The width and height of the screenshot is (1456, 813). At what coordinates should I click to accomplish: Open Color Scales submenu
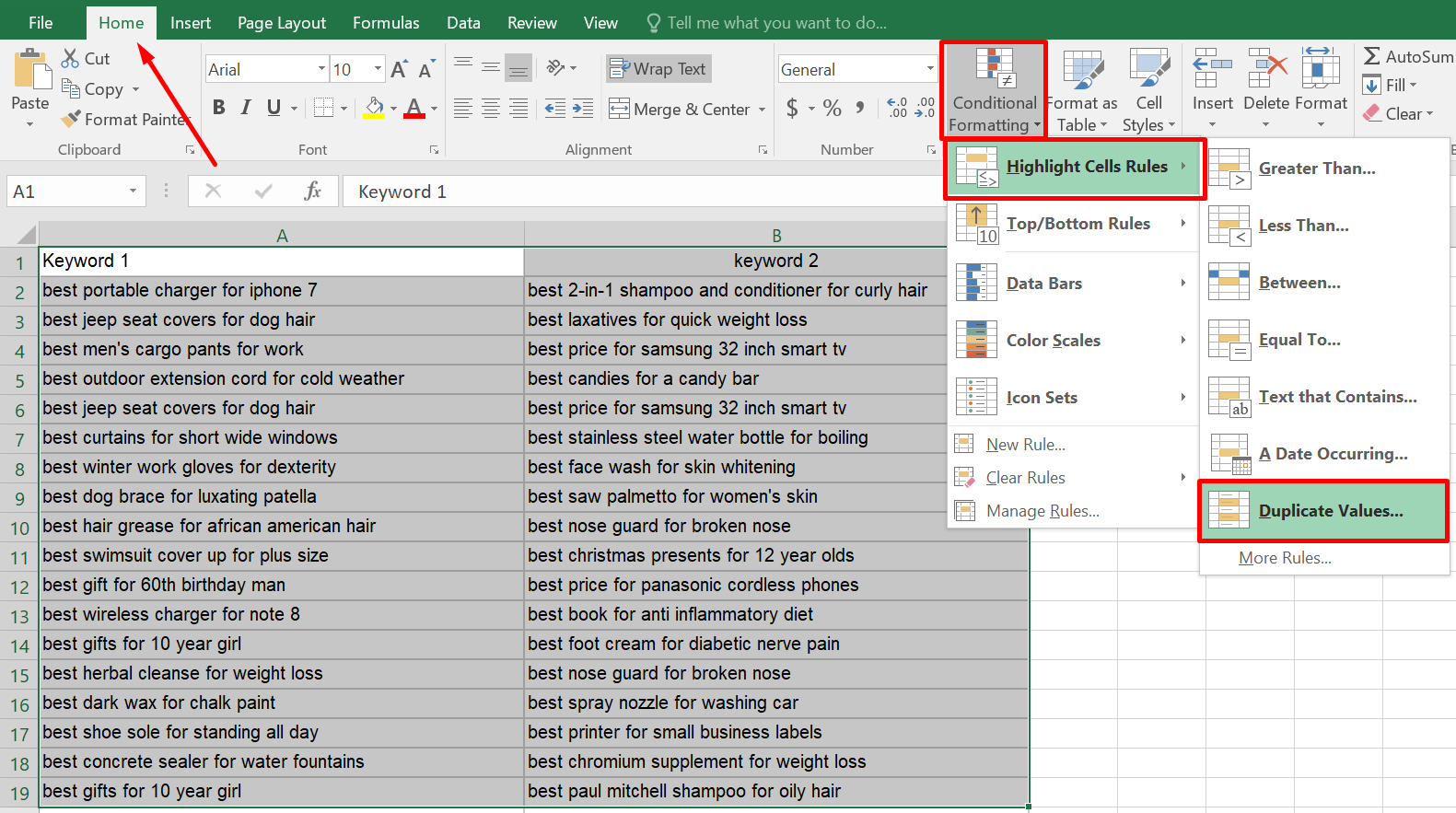(x=1075, y=340)
